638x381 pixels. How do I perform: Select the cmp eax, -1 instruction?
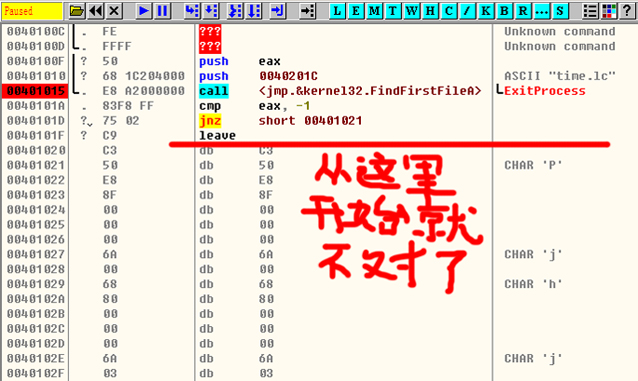point(254,106)
